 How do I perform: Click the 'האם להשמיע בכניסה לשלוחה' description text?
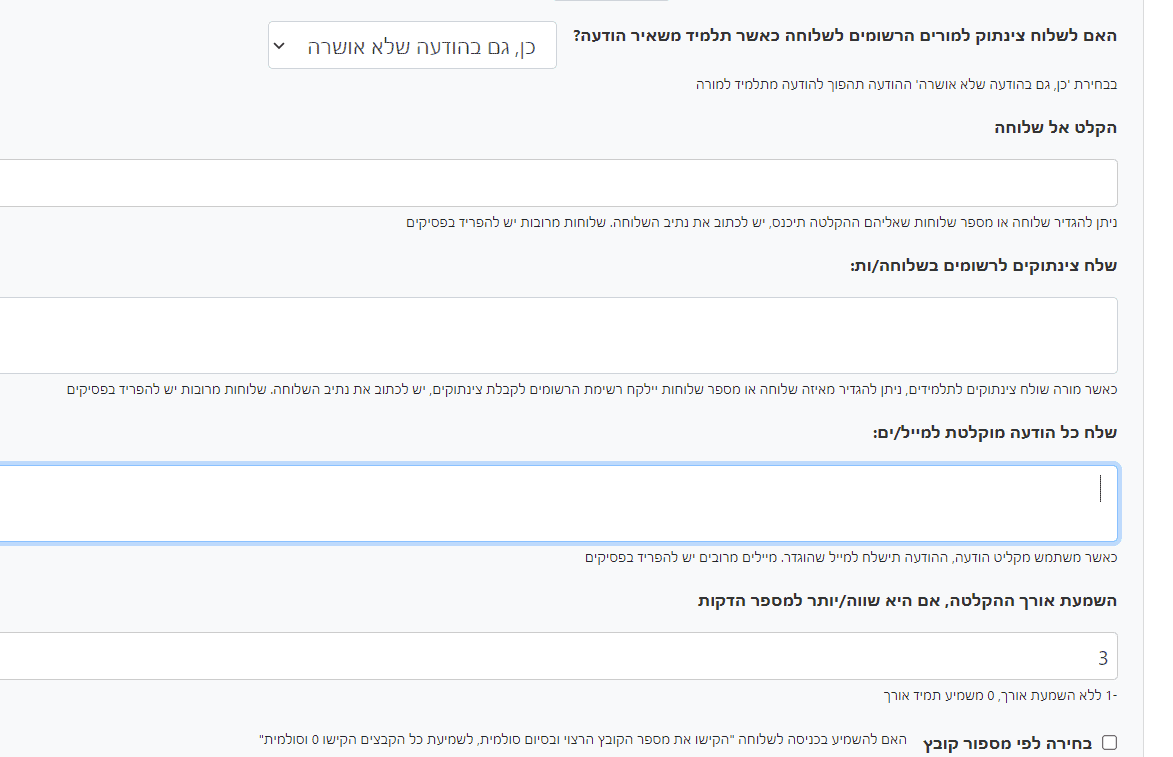582,740
